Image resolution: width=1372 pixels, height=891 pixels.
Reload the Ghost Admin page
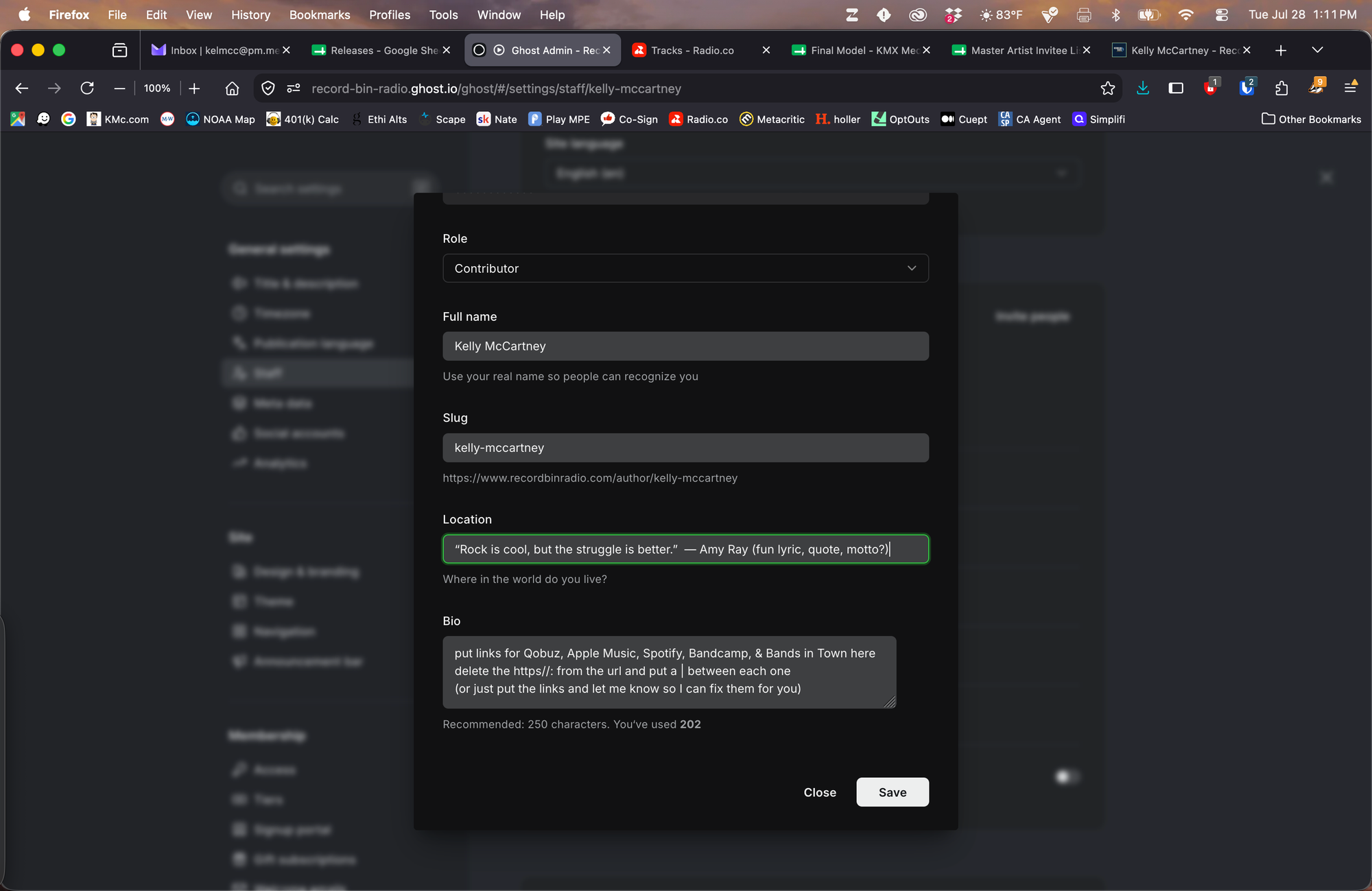coord(87,88)
